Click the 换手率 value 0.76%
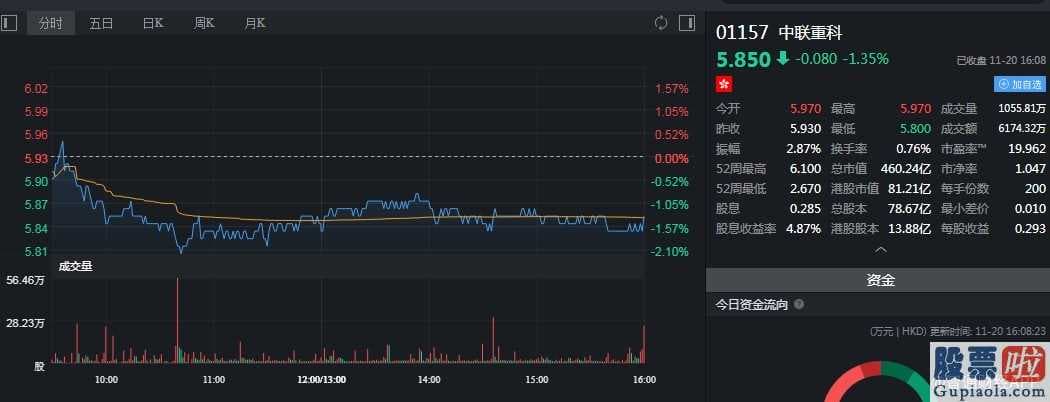The image size is (1050, 402). [x=915, y=149]
